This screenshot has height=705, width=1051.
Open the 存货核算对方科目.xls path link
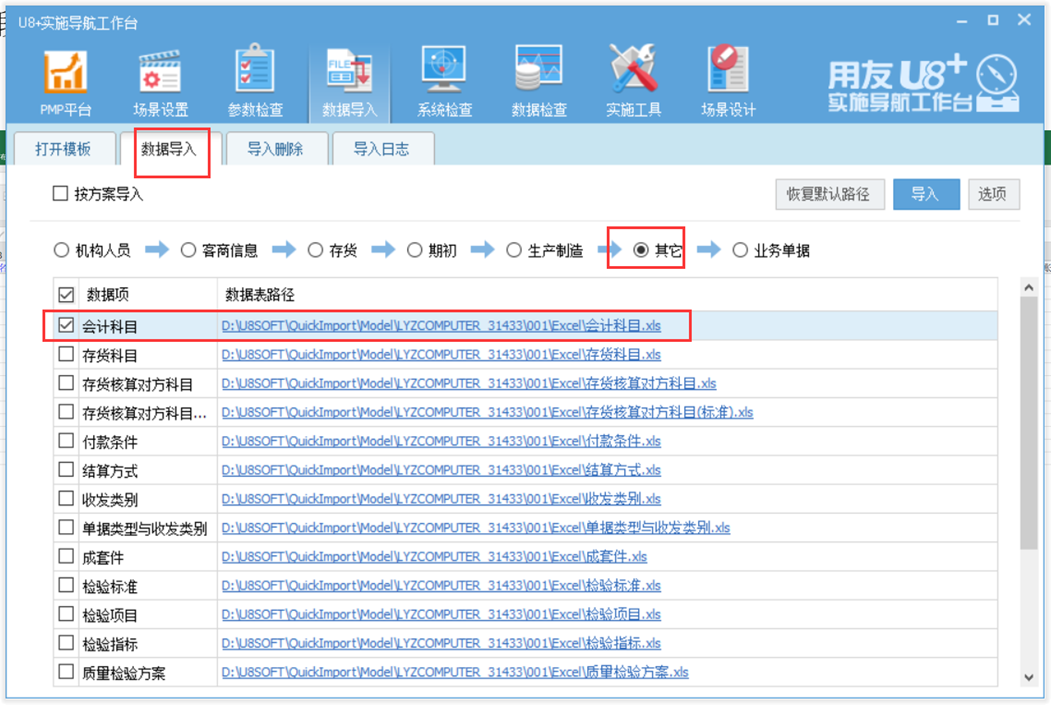pyautogui.click(x=469, y=383)
